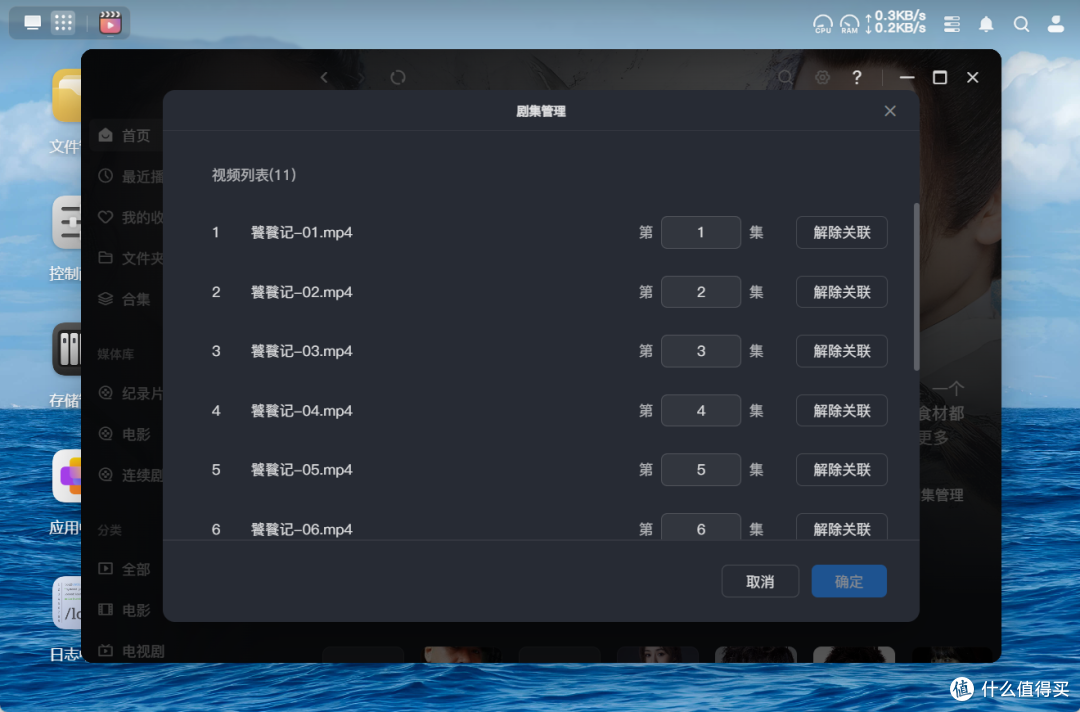The image size is (1080, 712).
Task: Click episode number field for 饕餮记-06.mp4
Action: (700, 527)
